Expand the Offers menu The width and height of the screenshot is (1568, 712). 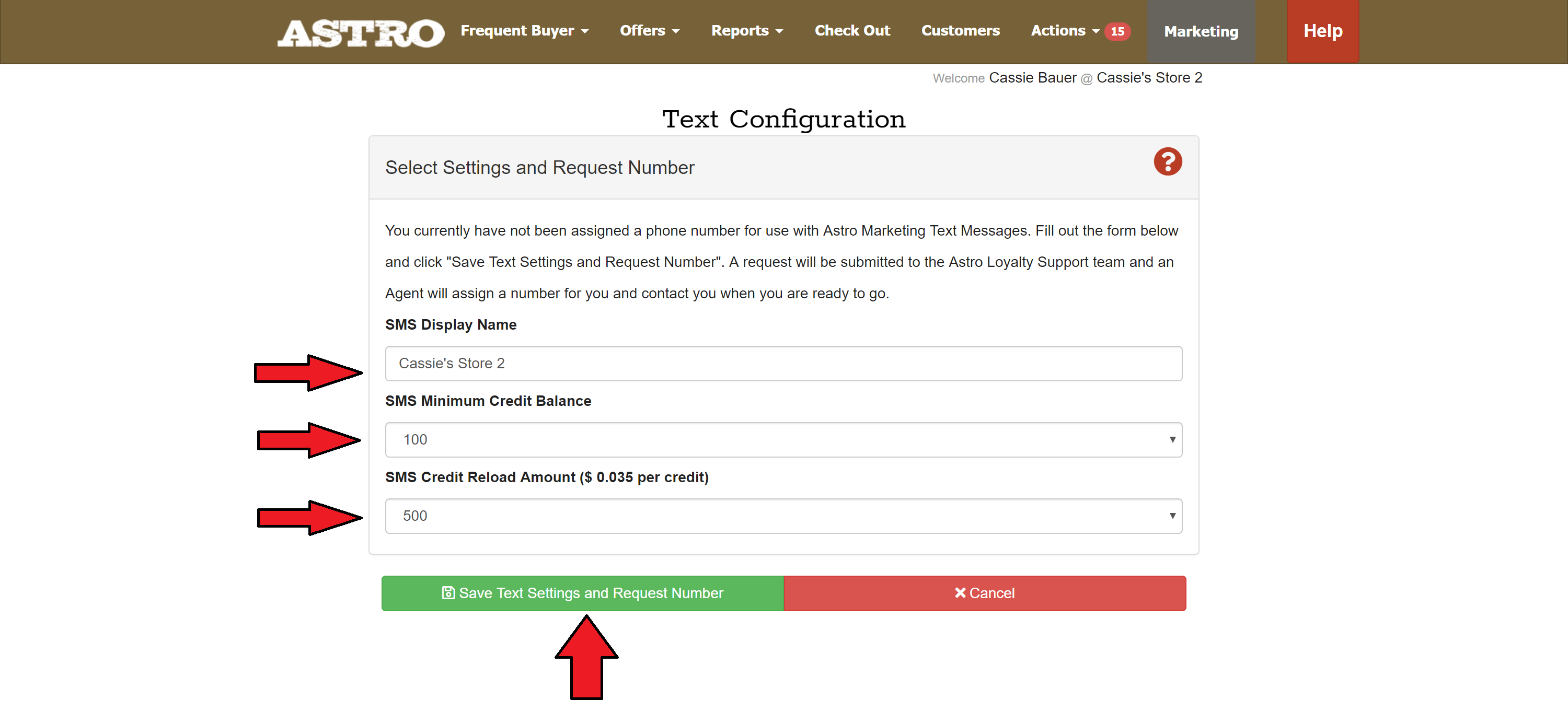[649, 31]
